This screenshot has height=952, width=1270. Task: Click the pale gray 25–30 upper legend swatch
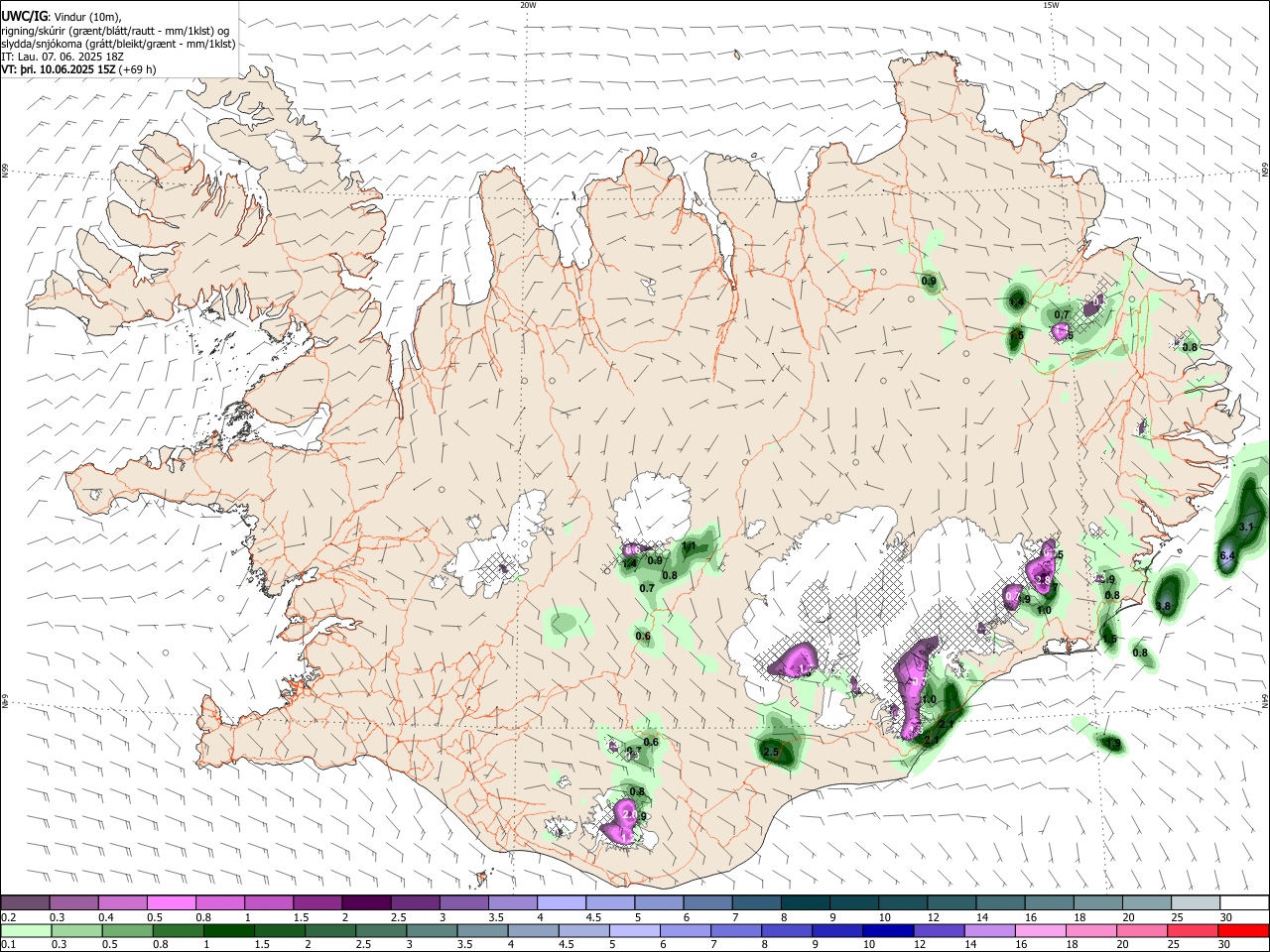[x=1194, y=902]
